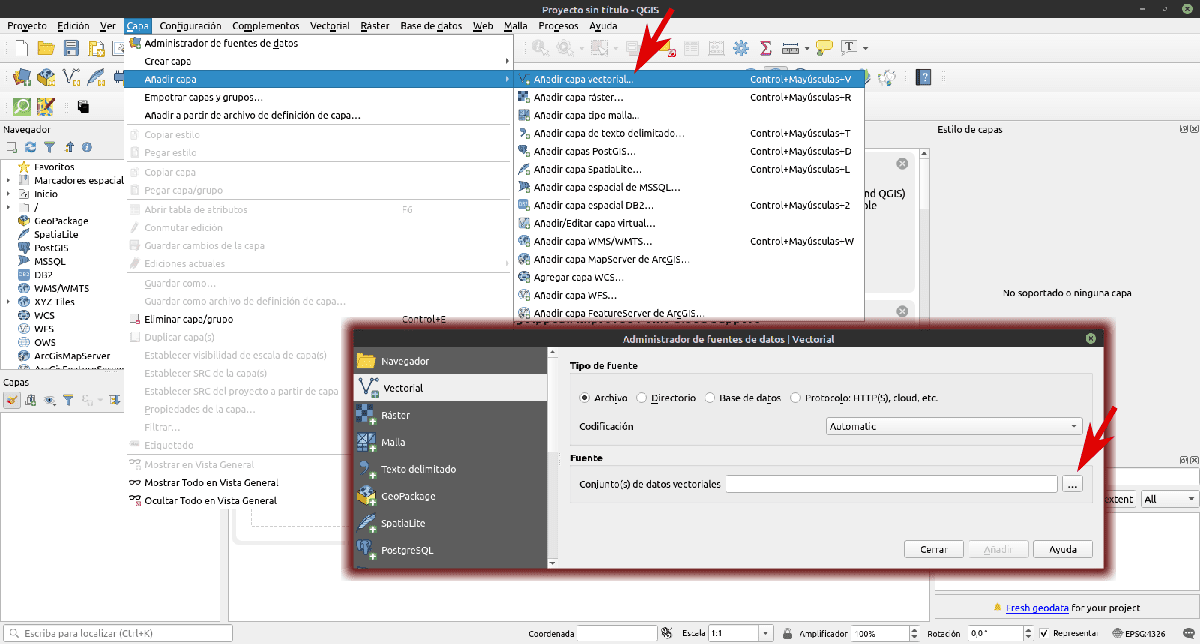
Task: Select GeoPackage in data source manager sidebar
Action: [450, 496]
